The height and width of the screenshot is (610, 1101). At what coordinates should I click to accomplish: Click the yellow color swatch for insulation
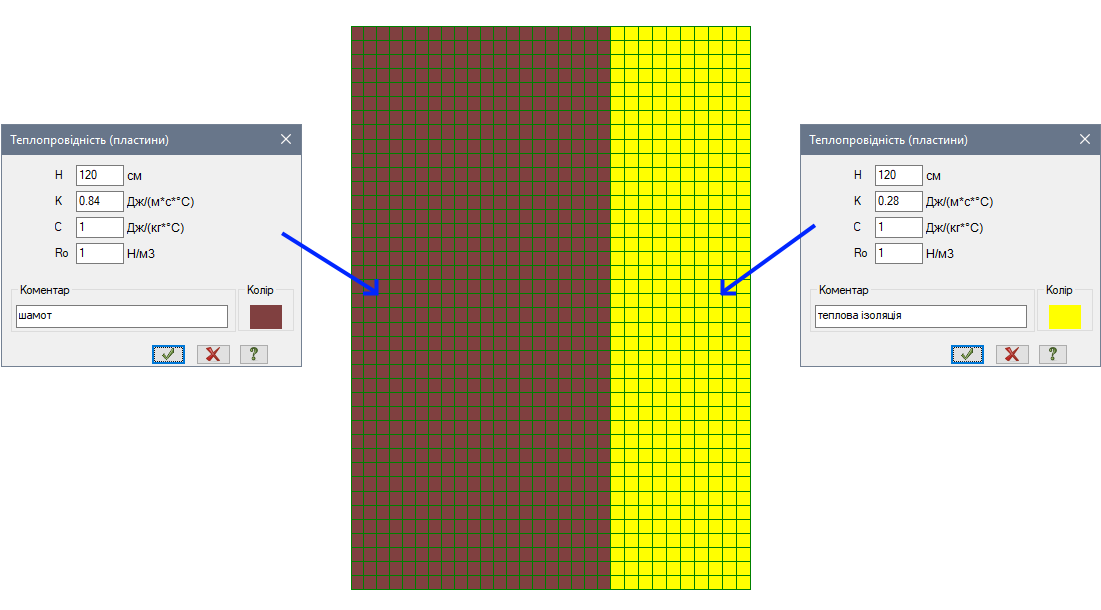[x=1065, y=317]
